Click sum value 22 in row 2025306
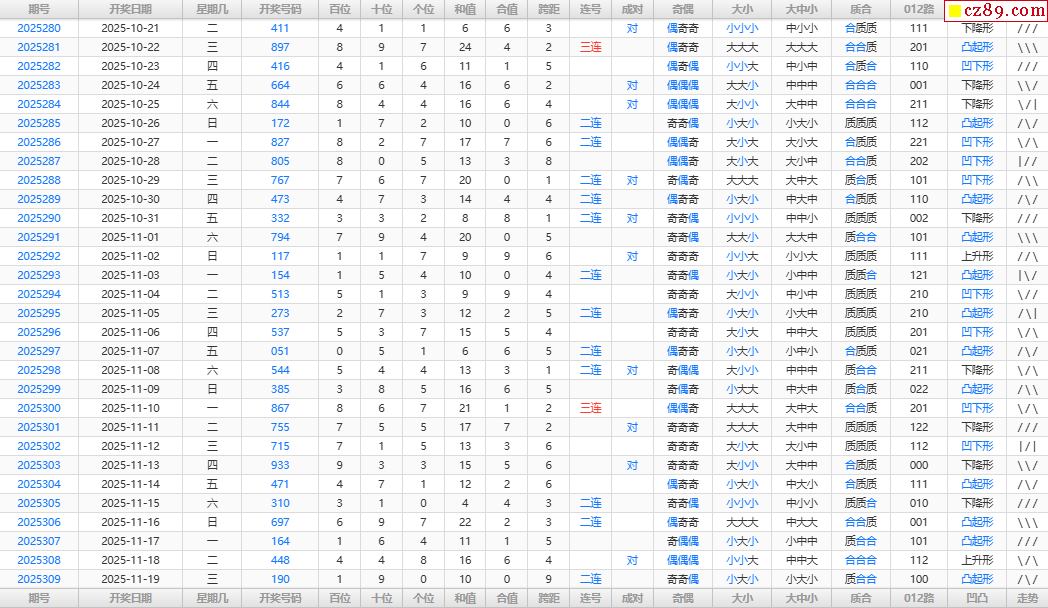Image resolution: width=1048 pixels, height=608 pixels. point(465,522)
